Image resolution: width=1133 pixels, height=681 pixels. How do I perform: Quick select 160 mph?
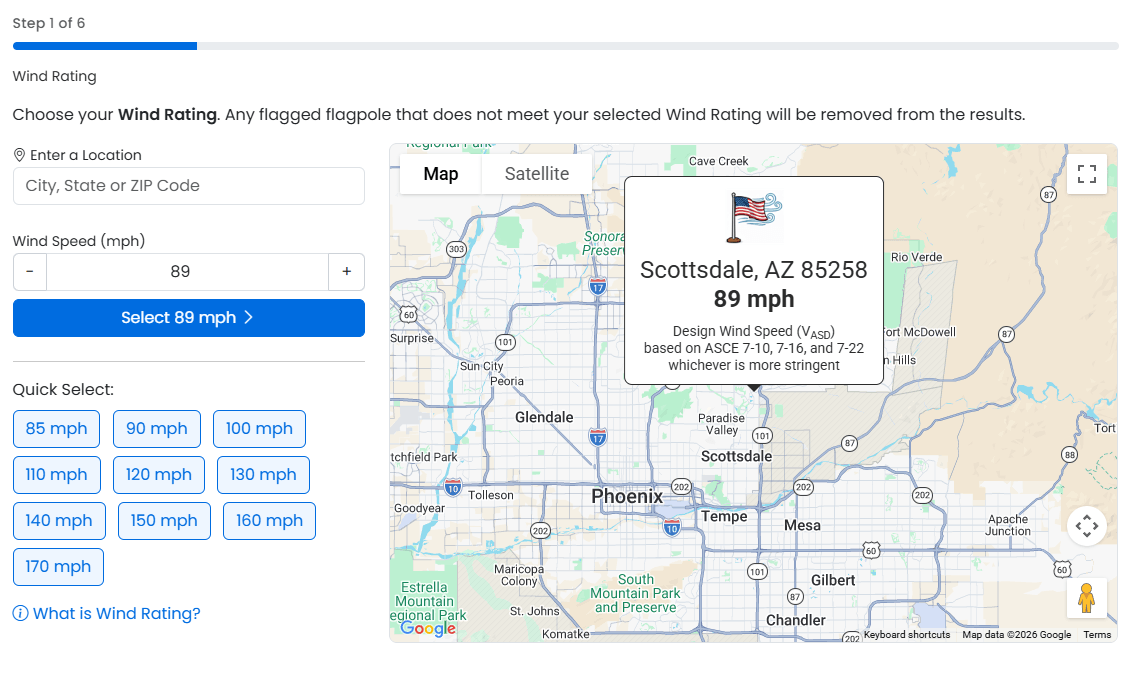coord(270,521)
